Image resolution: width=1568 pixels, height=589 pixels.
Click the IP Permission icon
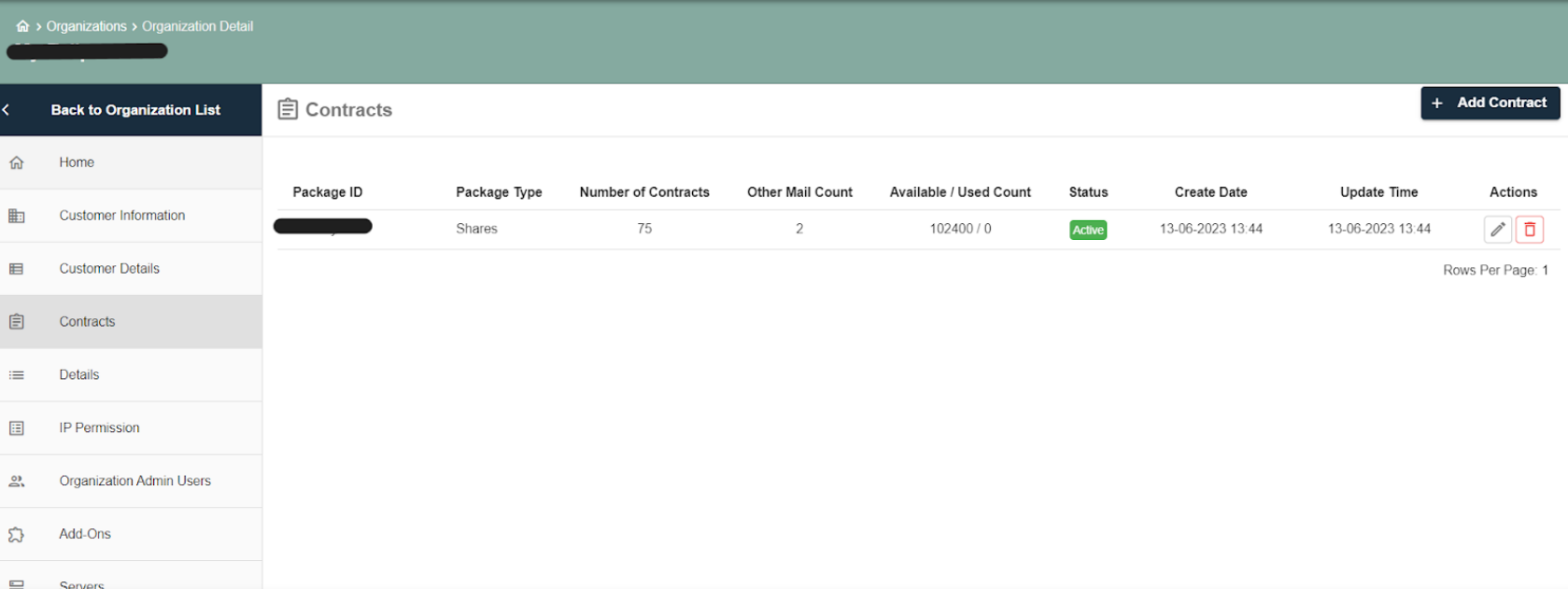coord(16,428)
